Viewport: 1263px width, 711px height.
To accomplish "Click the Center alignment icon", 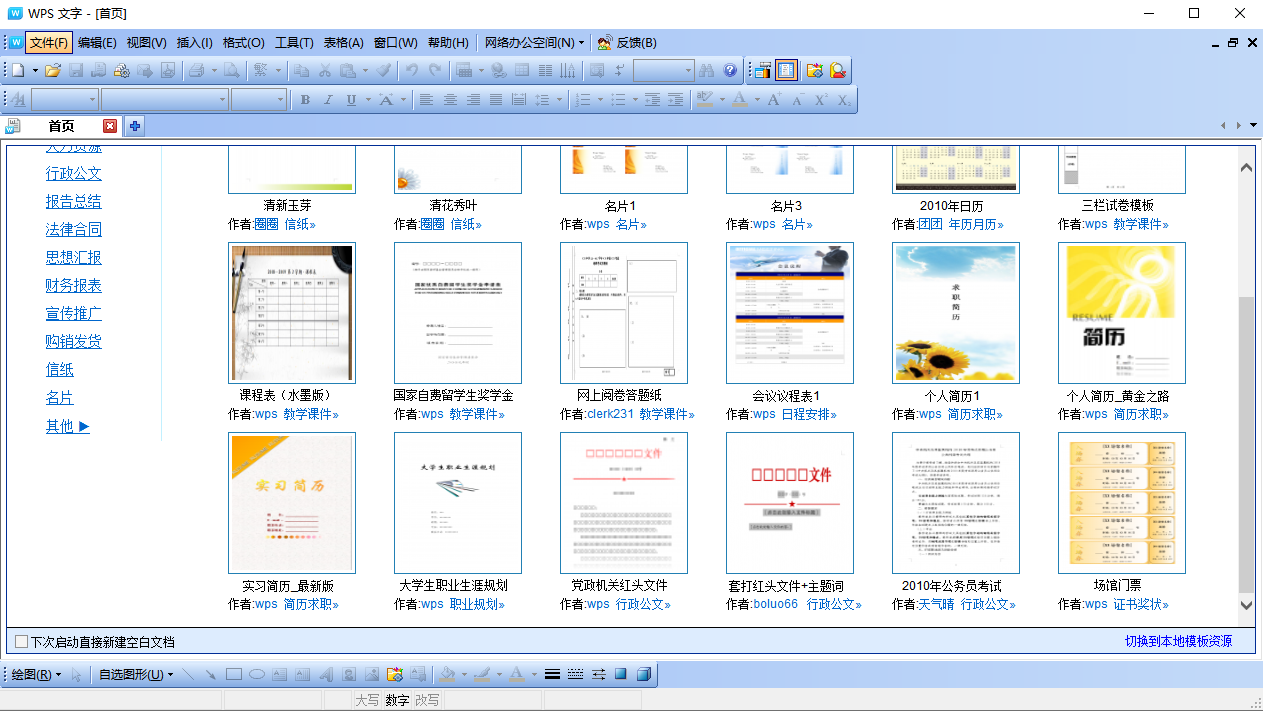I will point(449,100).
